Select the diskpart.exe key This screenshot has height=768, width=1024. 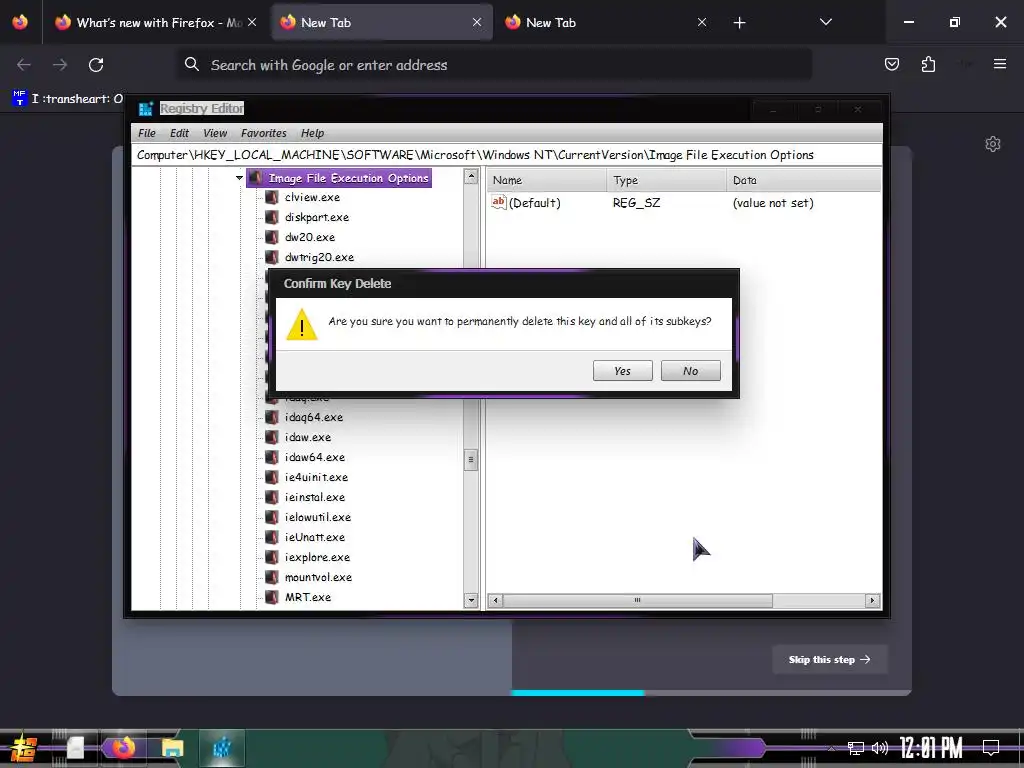point(317,217)
